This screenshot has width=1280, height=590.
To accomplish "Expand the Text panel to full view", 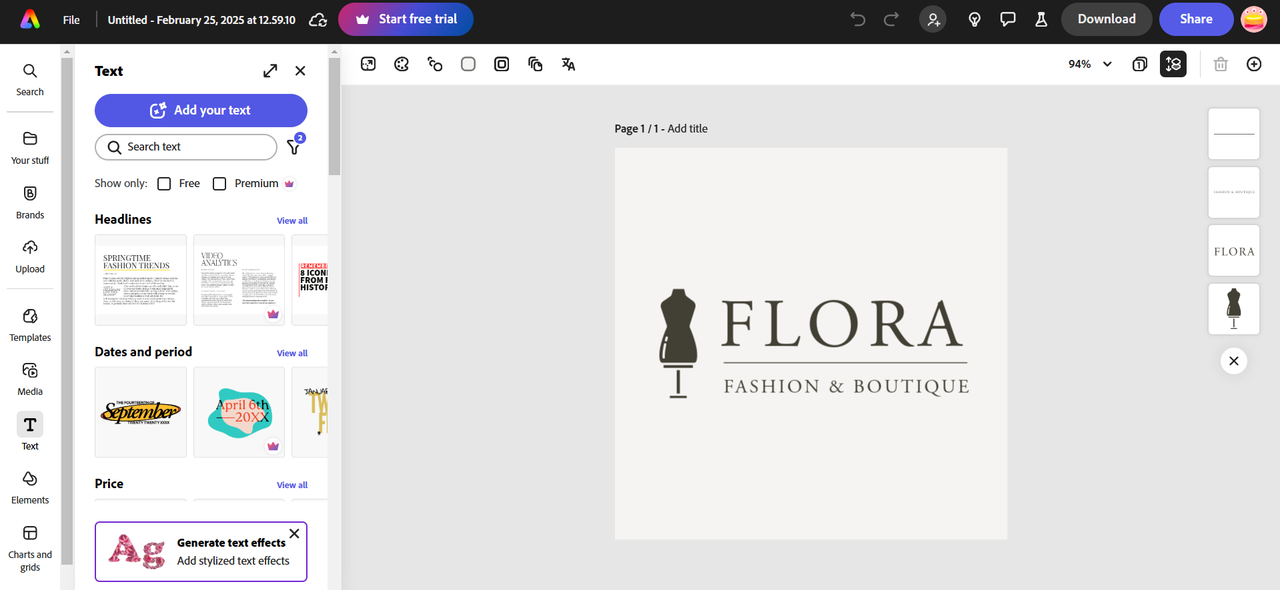I will pos(270,71).
